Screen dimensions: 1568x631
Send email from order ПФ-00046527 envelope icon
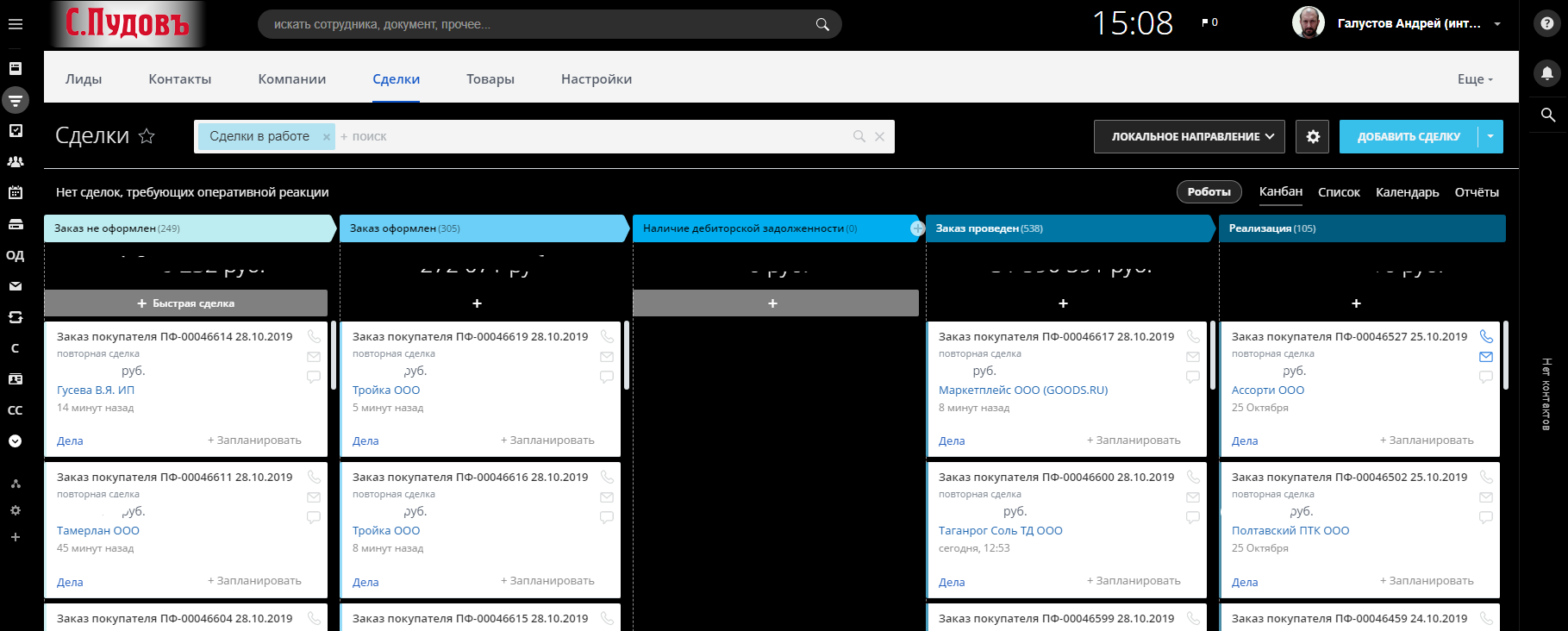1486,356
